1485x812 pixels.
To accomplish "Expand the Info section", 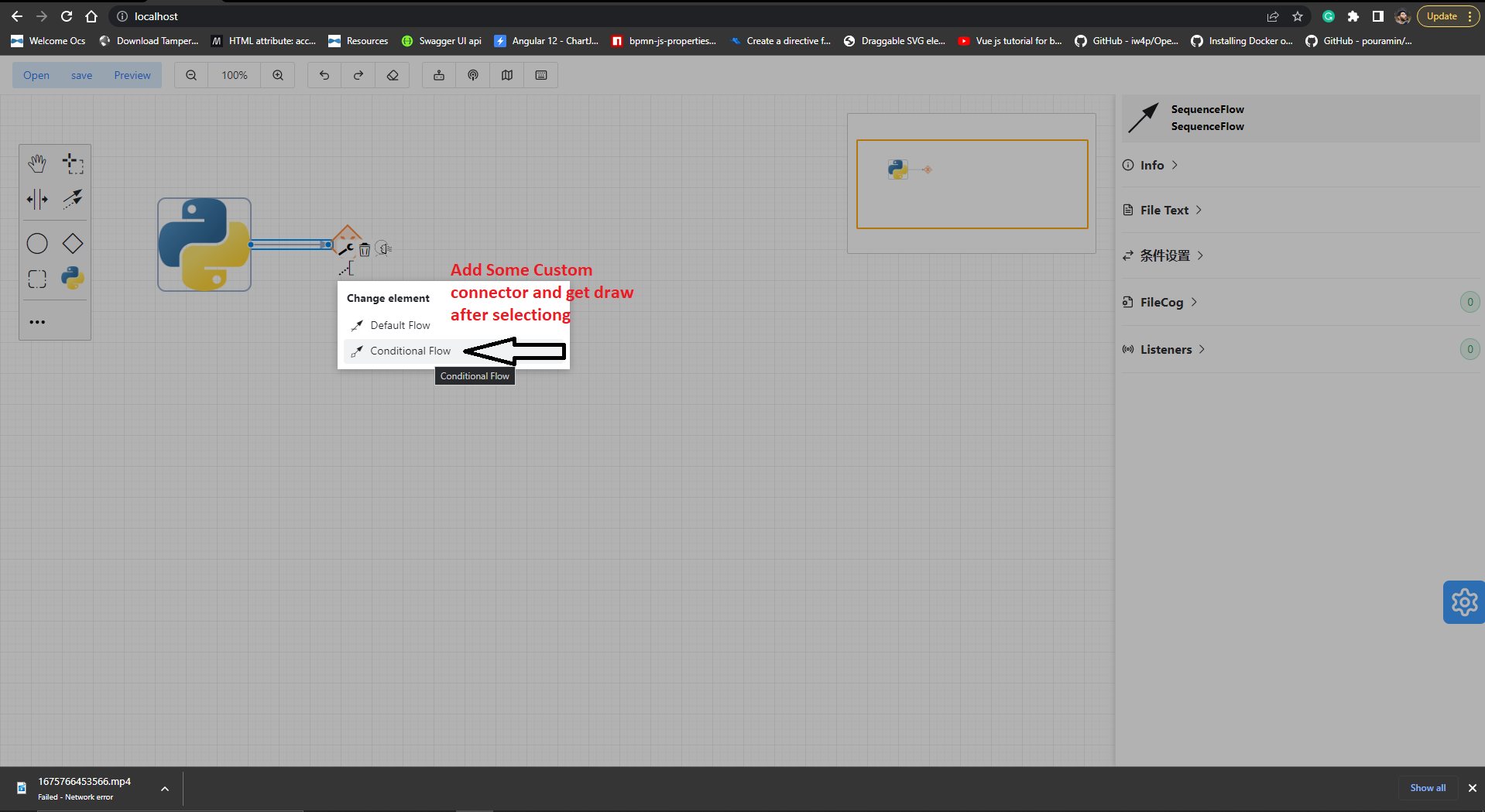I will (x=1152, y=165).
